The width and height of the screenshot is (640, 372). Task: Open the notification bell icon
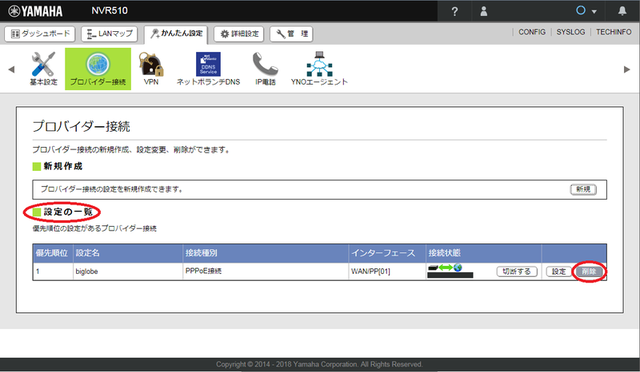[x=622, y=11]
